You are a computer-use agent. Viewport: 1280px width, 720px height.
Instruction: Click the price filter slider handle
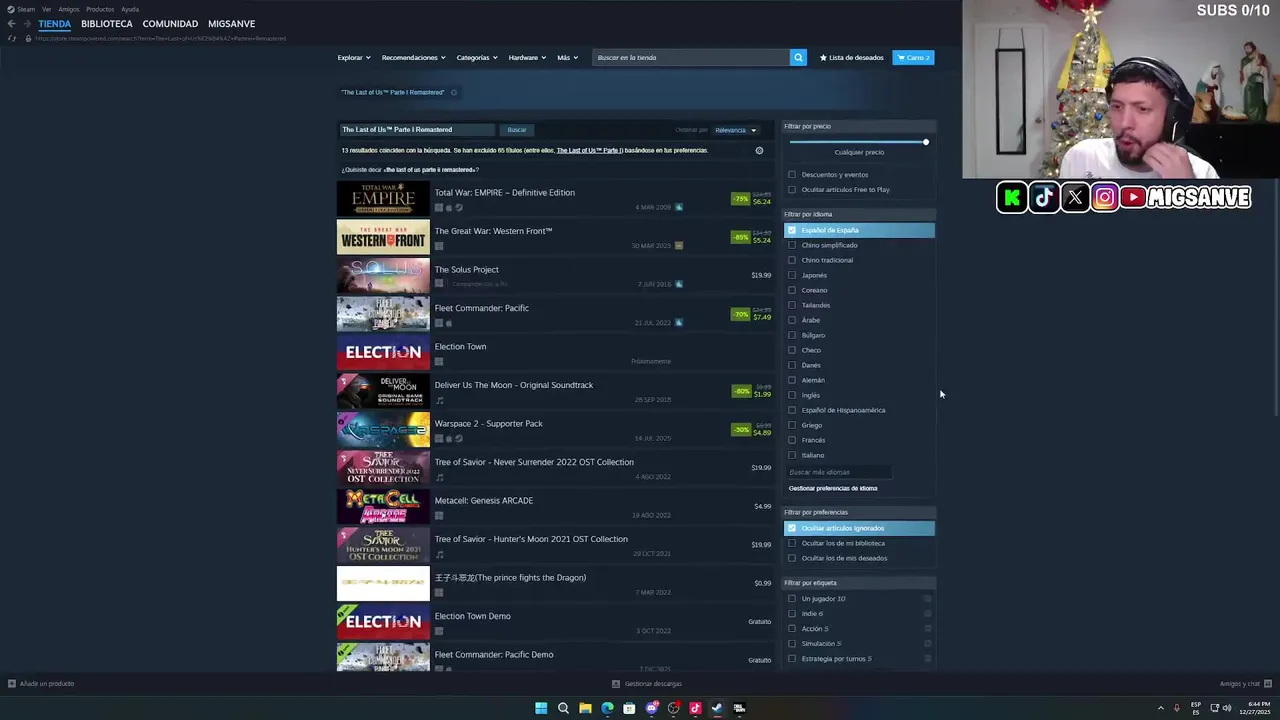click(x=926, y=142)
